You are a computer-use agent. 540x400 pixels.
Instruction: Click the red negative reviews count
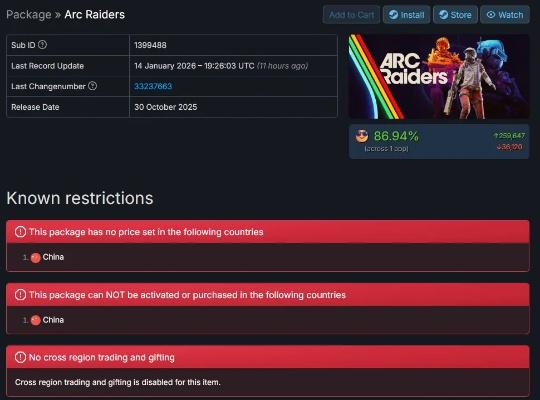[x=510, y=147]
